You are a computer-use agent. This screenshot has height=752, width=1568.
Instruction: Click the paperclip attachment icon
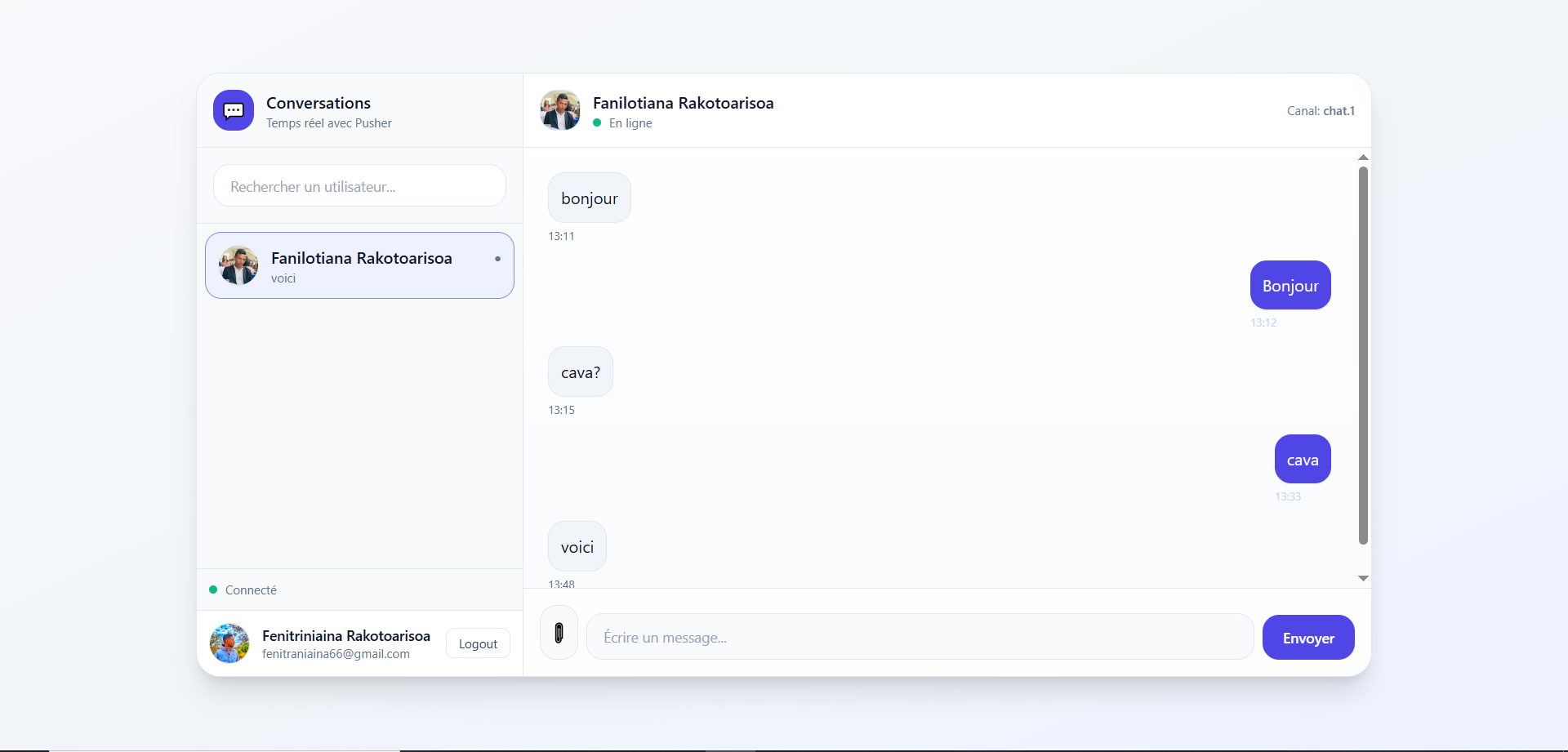[559, 633]
